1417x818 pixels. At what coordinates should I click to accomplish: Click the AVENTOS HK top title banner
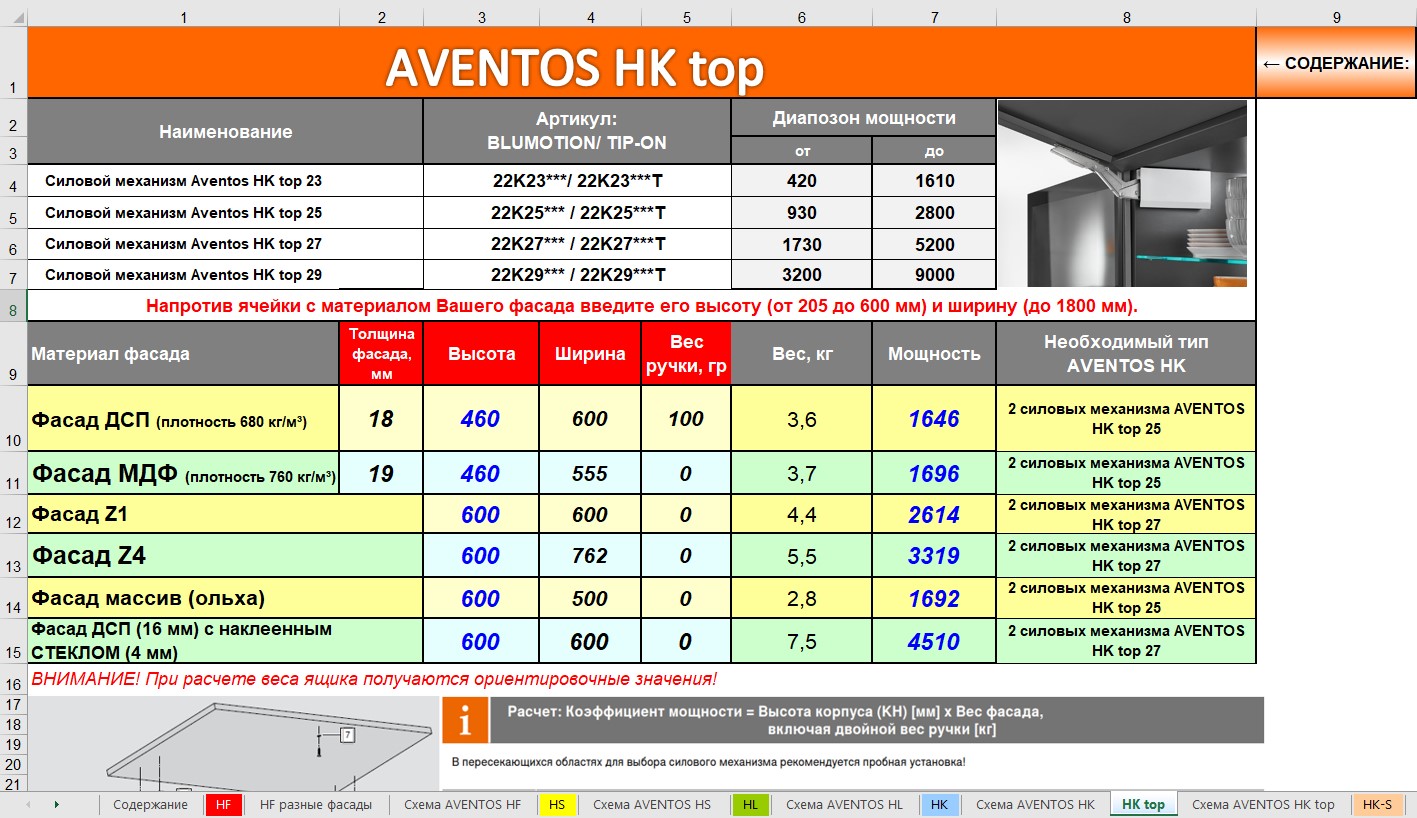click(x=641, y=63)
